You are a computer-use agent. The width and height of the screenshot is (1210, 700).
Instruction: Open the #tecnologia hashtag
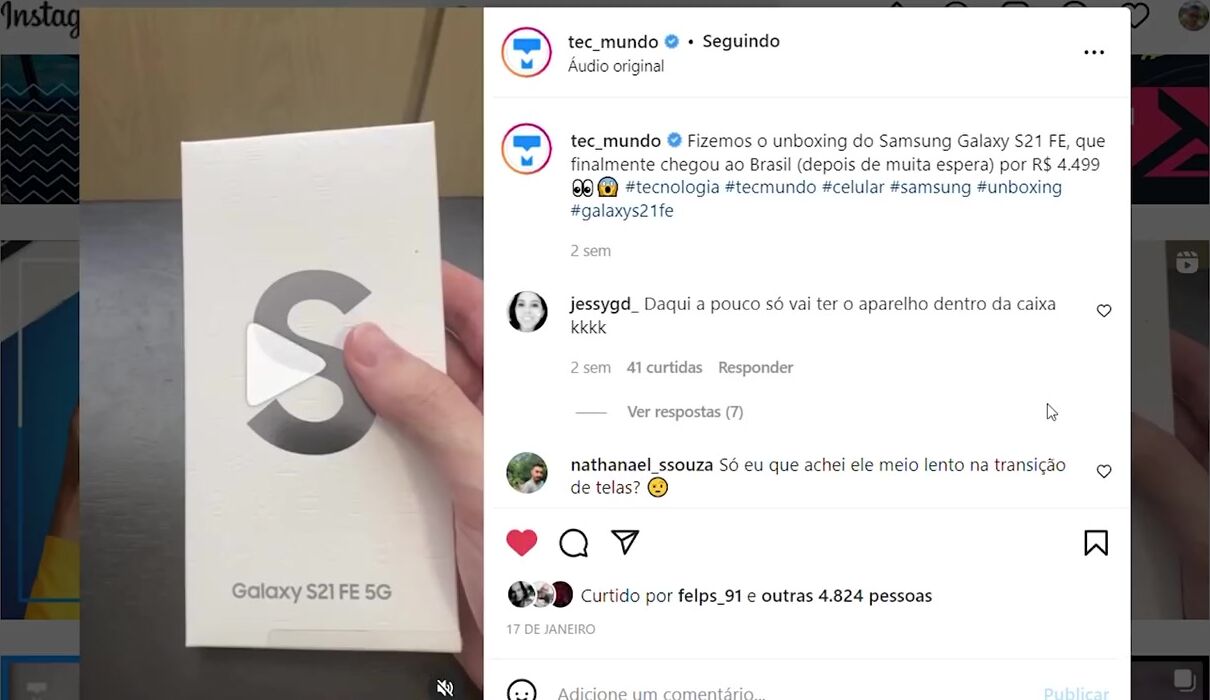[672, 187]
